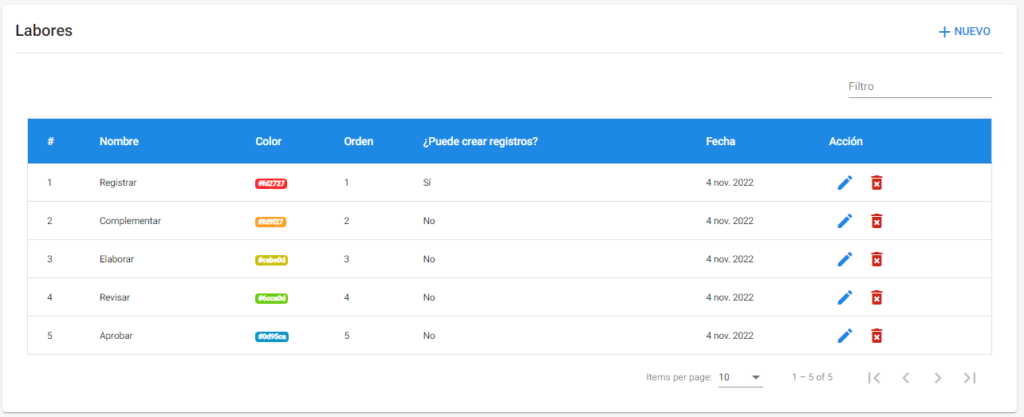
Task: Click the NUEVO button to add labor
Action: pyautogui.click(x=965, y=32)
